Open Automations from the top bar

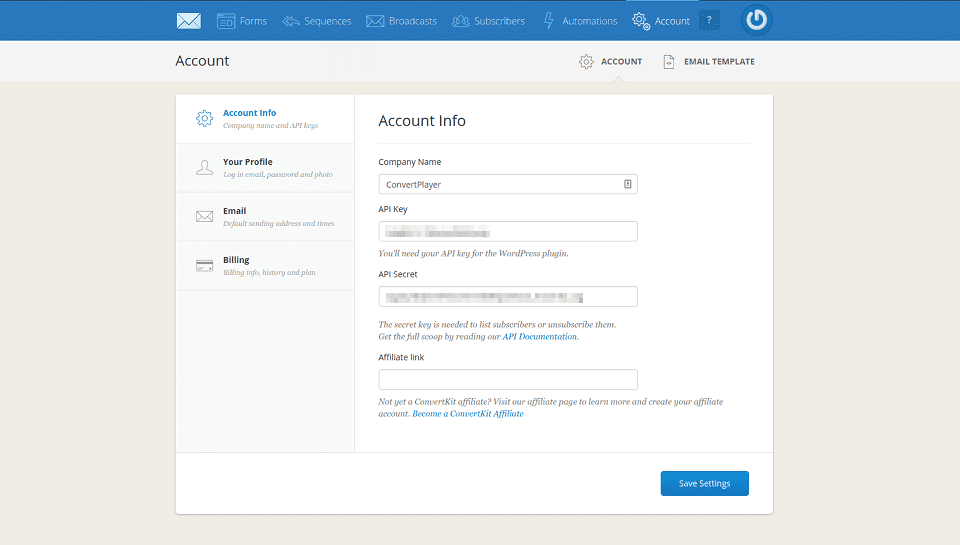coord(580,21)
